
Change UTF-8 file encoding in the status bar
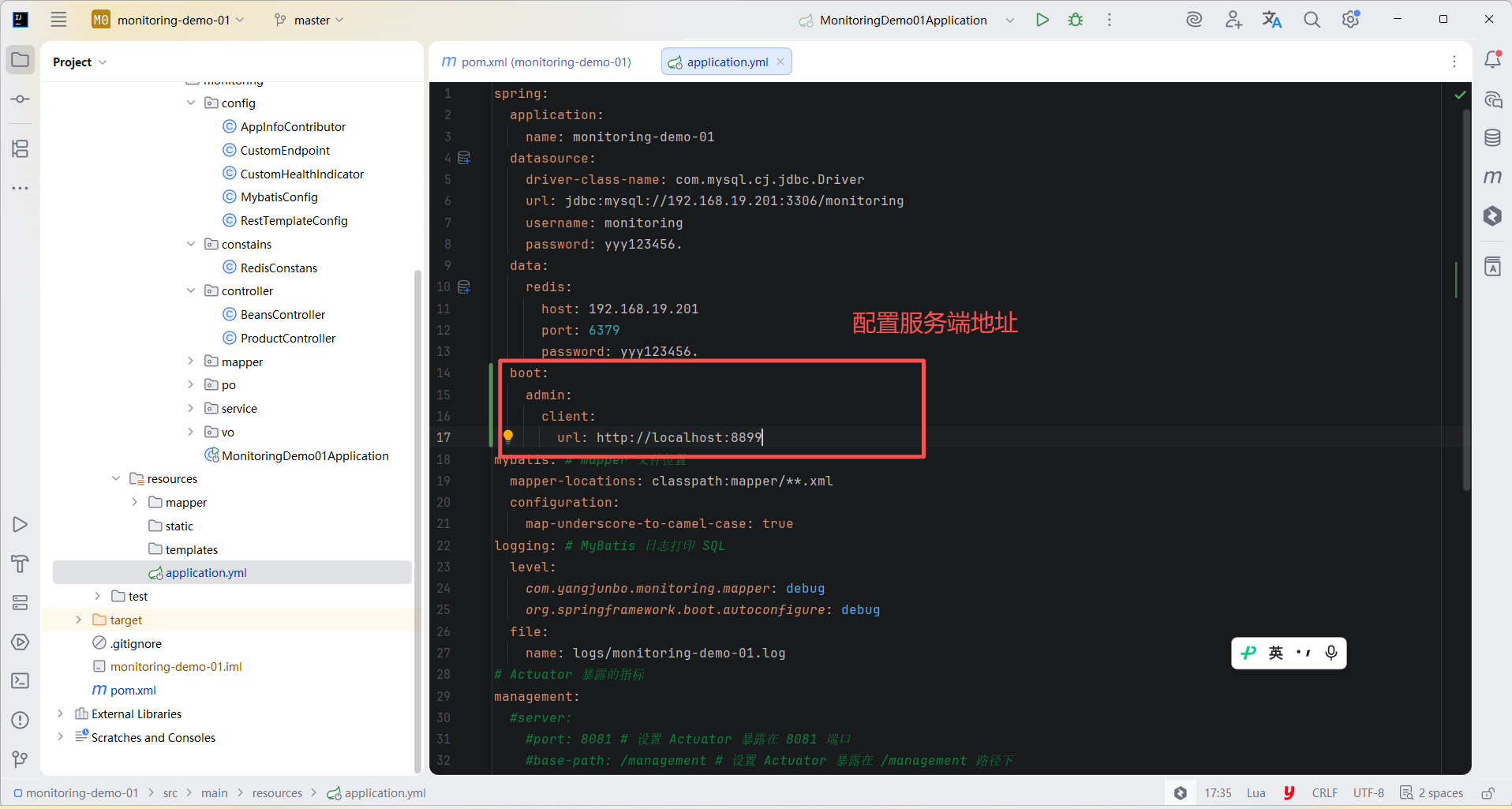(1368, 793)
